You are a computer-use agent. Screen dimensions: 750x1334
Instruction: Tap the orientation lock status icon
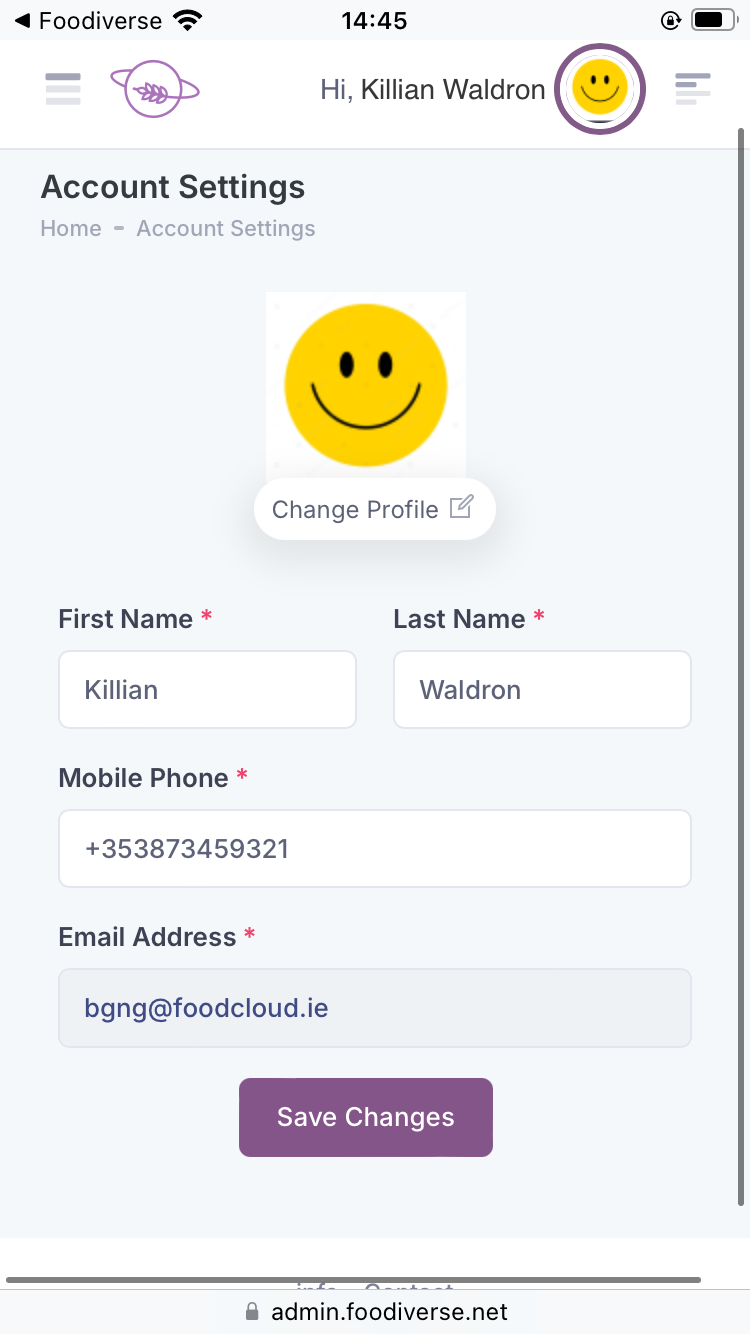670,20
